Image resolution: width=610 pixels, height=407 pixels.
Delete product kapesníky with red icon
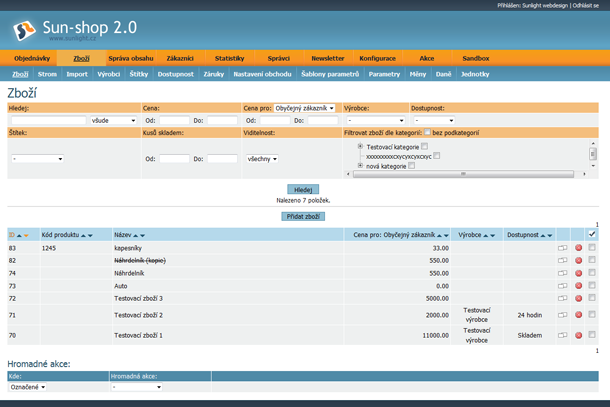click(578, 248)
